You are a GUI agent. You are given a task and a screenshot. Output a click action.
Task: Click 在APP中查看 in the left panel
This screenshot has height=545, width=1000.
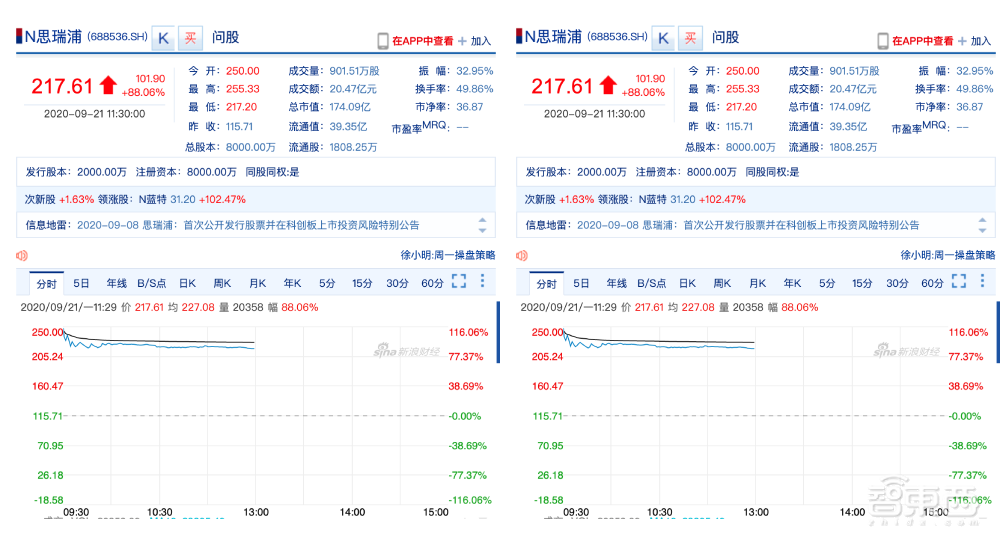coord(422,41)
